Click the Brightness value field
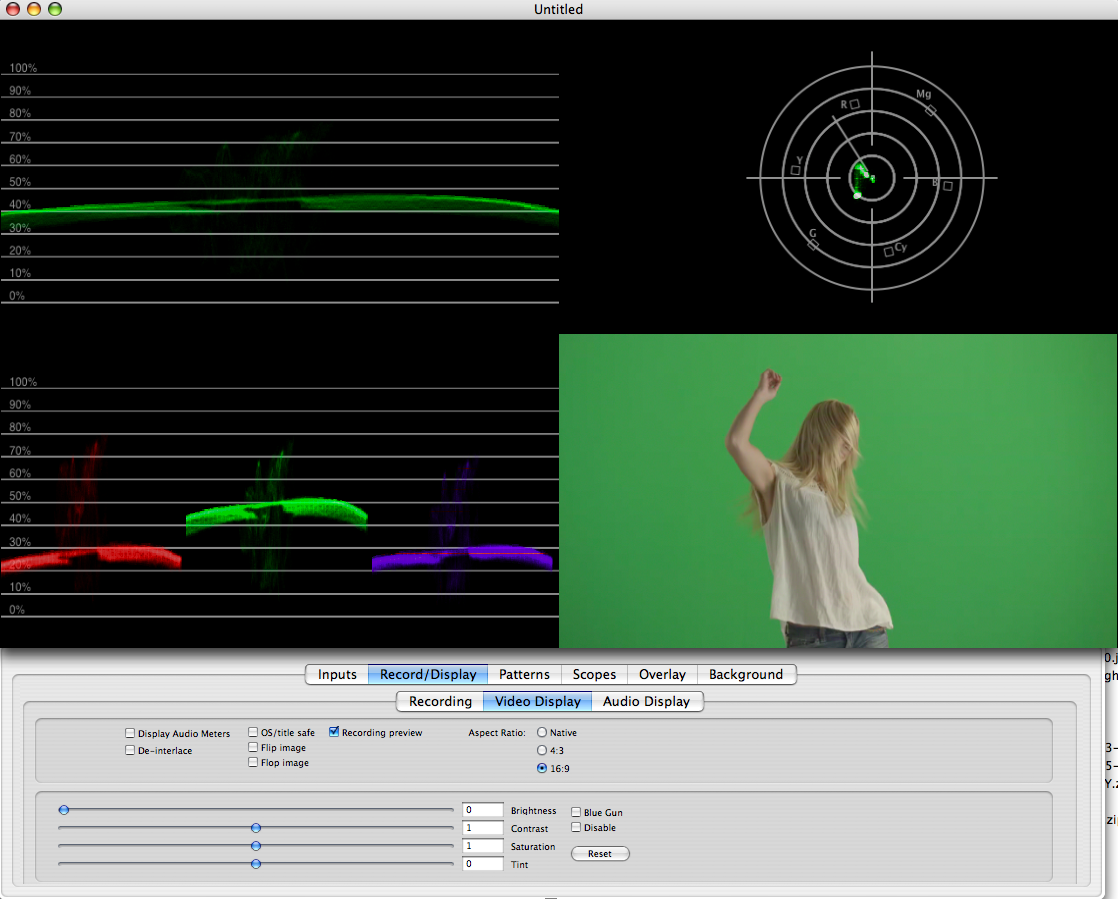Image resolution: width=1118 pixels, height=899 pixels. coord(483,810)
